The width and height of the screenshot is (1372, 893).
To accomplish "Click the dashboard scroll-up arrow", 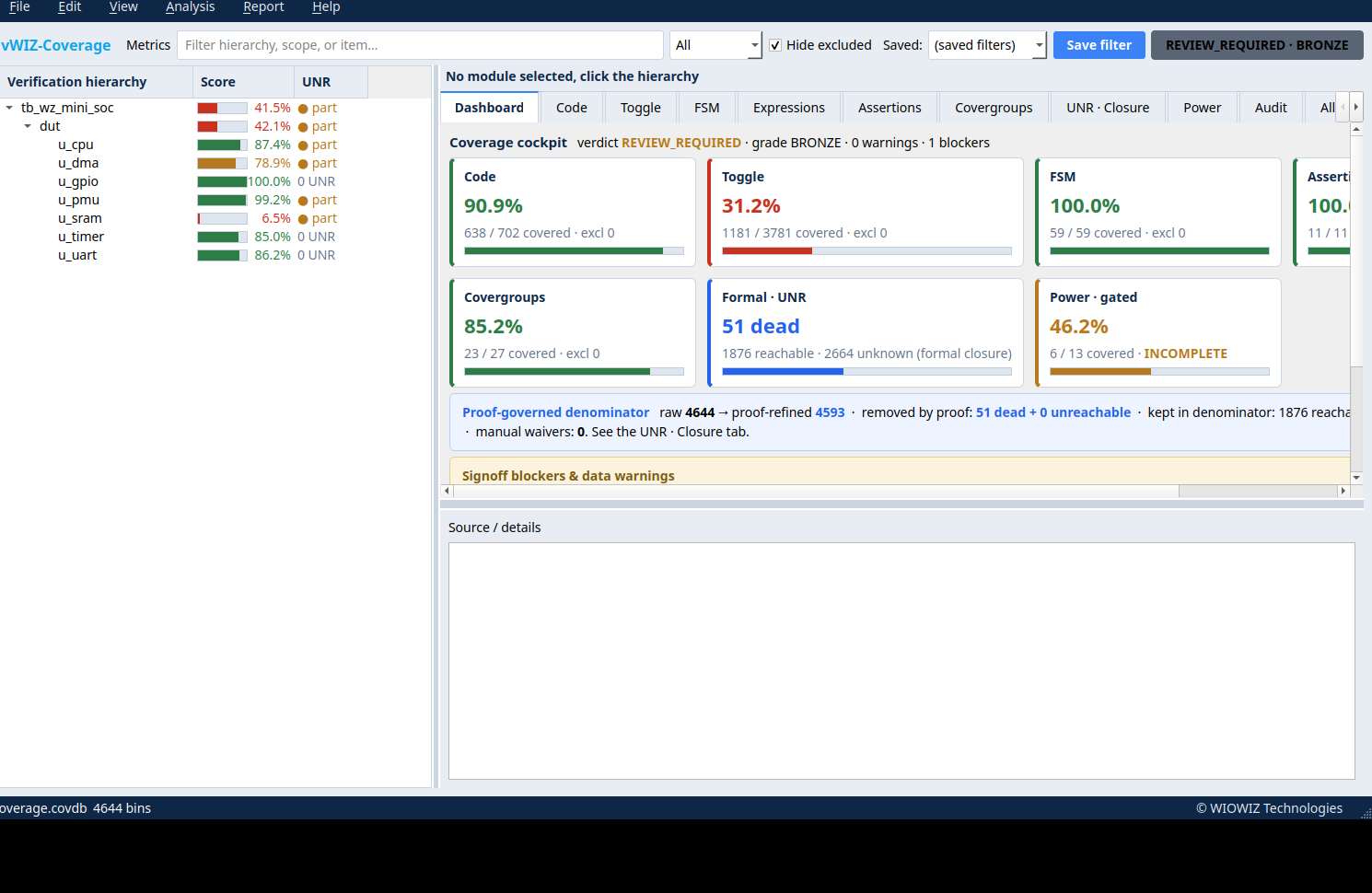I will click(1356, 130).
